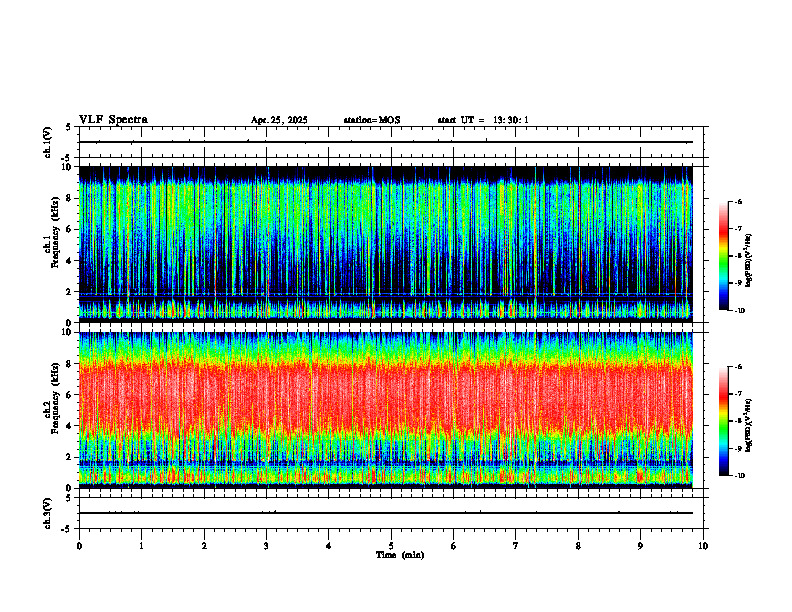Click the "0" tick on the Time axis
792x612 pixels.
click(79, 546)
